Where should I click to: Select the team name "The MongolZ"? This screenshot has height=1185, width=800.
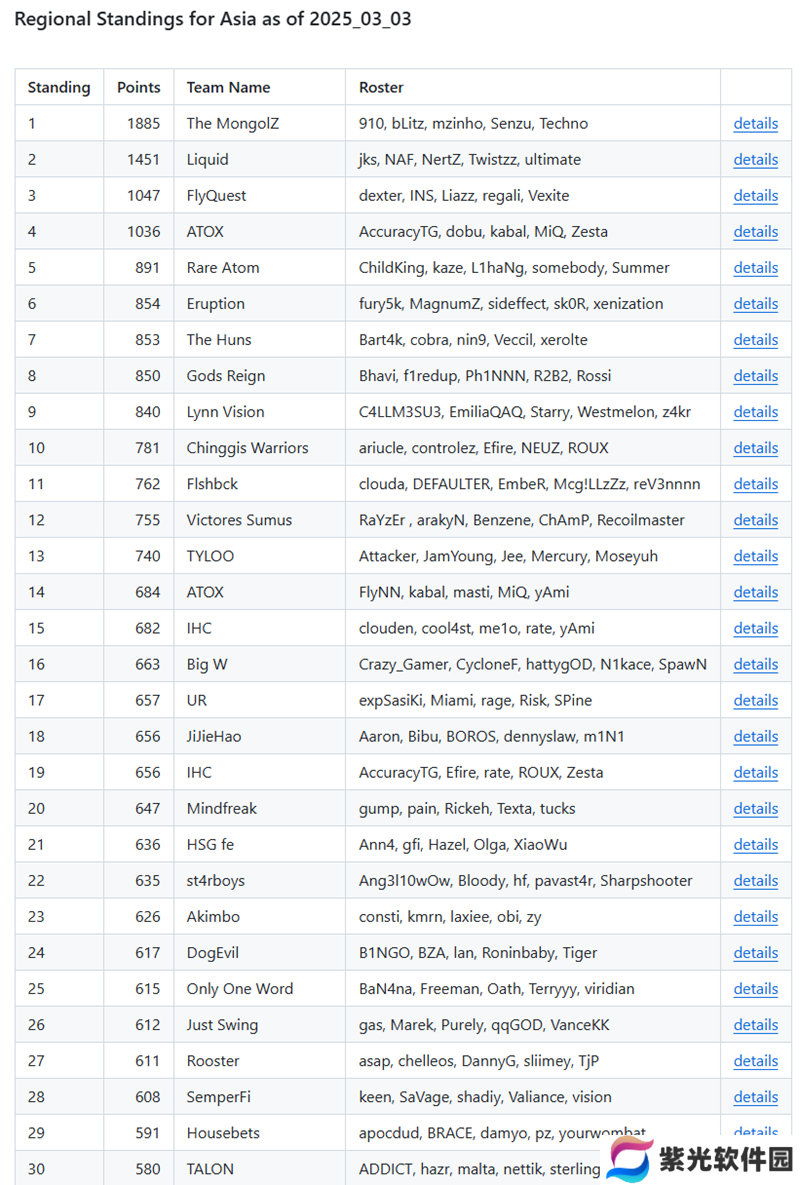pos(233,123)
